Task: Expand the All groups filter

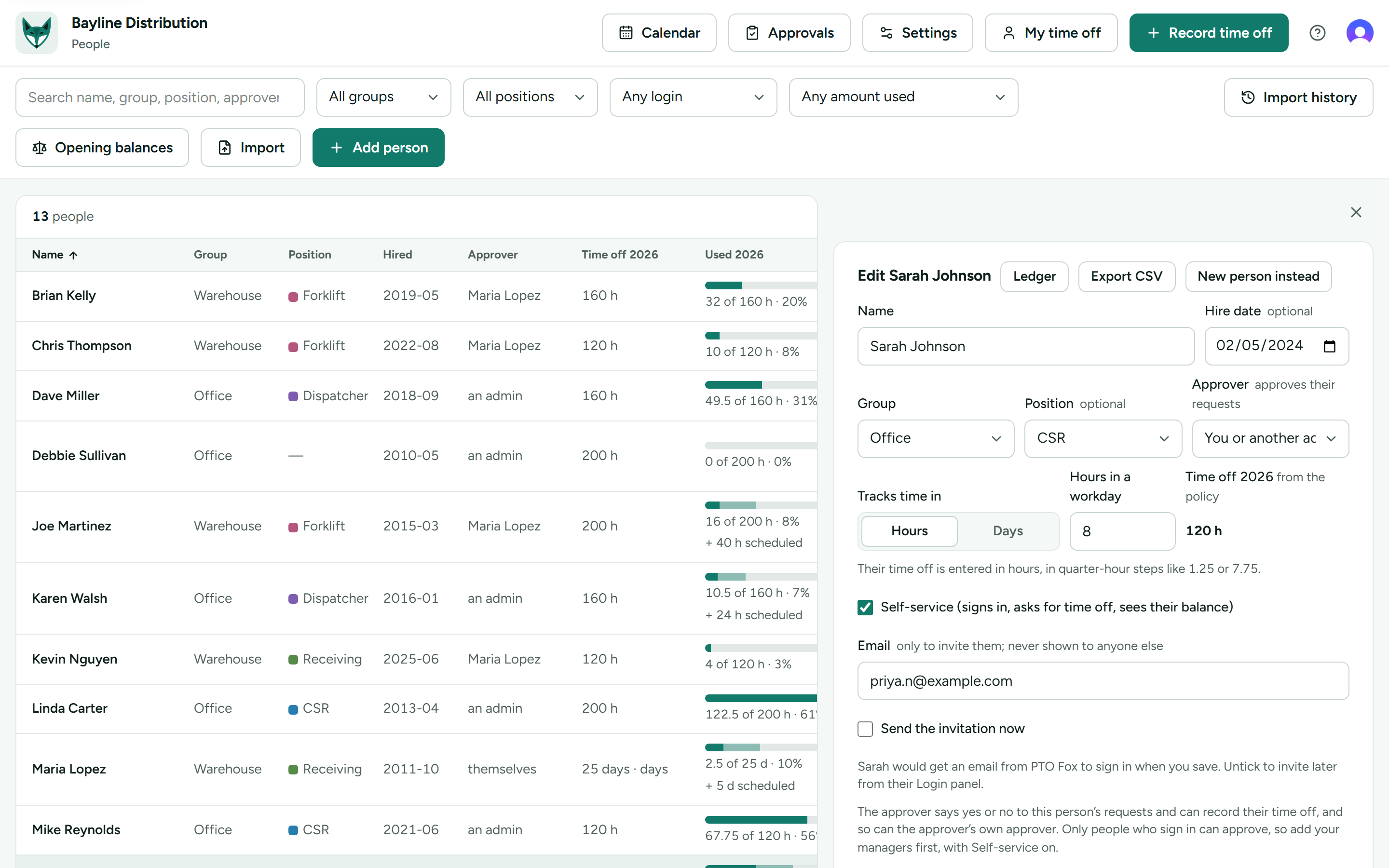Action: 383,97
